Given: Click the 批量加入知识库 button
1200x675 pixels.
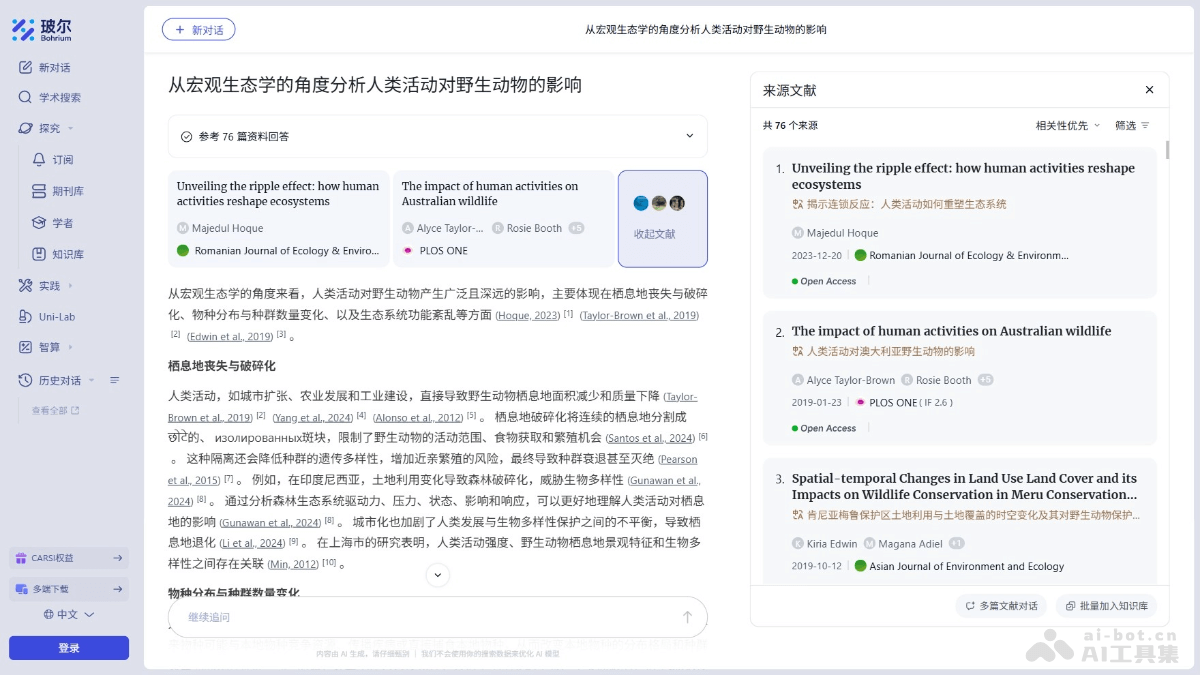Looking at the screenshot, I should (x=1104, y=605).
